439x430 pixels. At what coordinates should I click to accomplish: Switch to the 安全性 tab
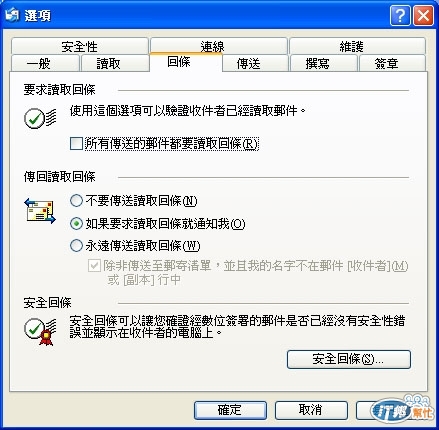coord(80,46)
